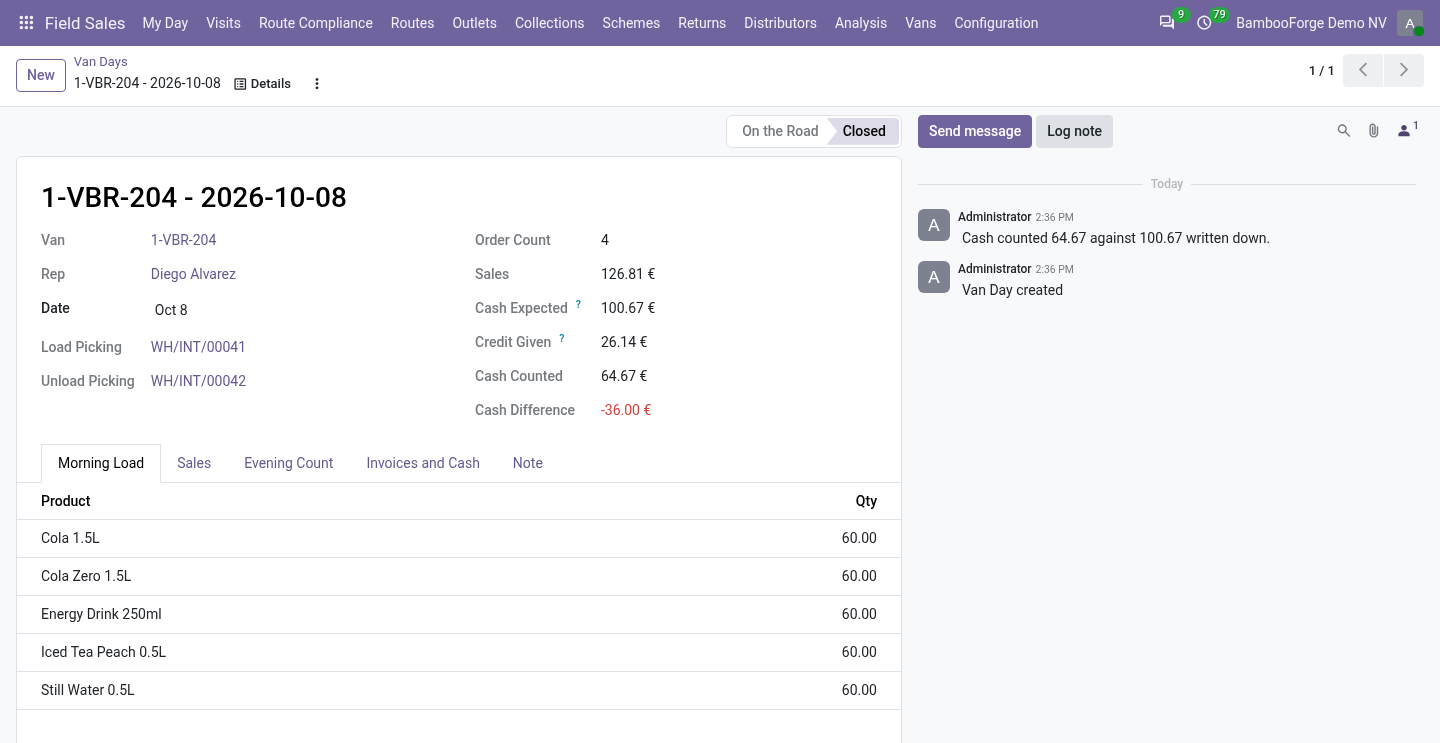
Task: Open the Van Days breadcrumb link
Action: (101, 62)
